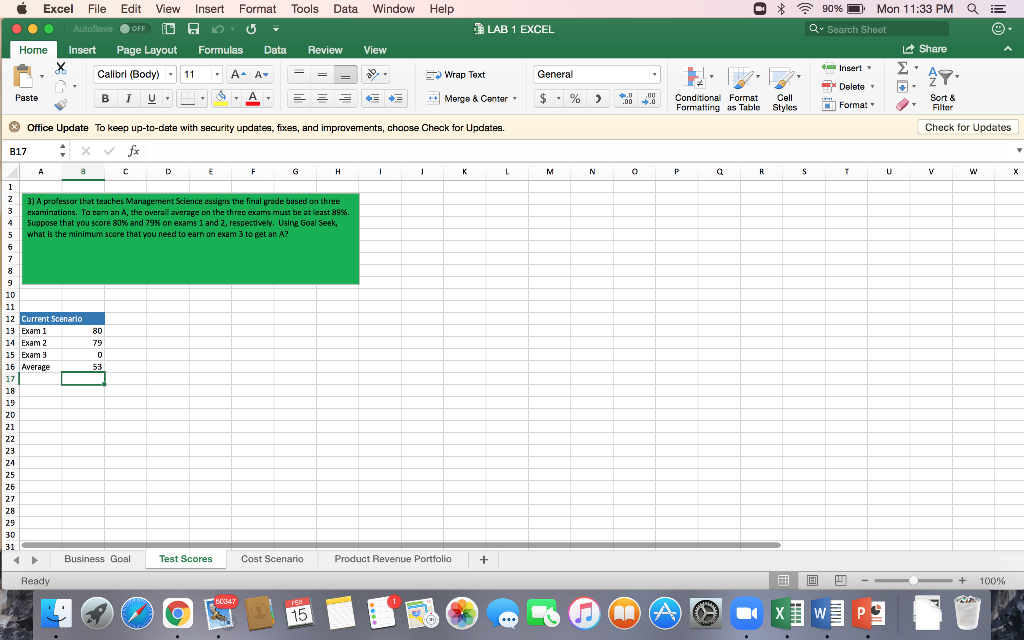Open the Tools menu in menu bar
Image resolution: width=1024 pixels, height=640 pixels.
(x=304, y=8)
